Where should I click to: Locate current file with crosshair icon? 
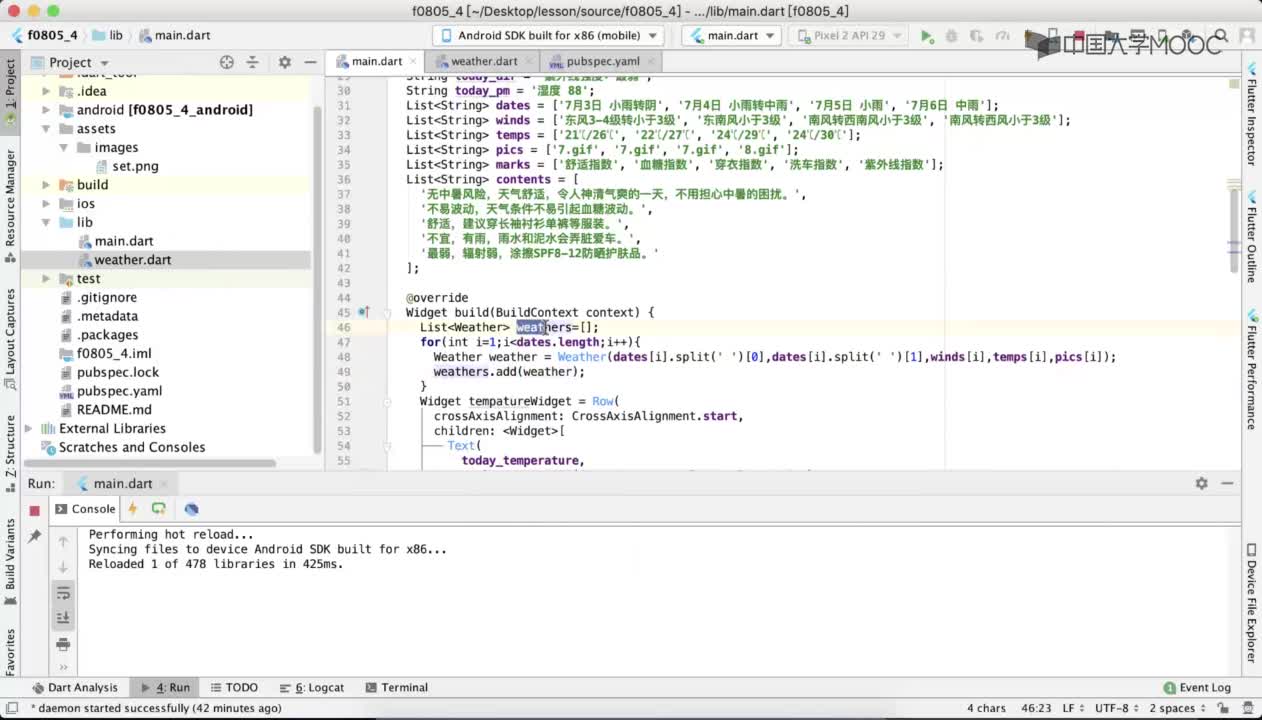click(227, 62)
